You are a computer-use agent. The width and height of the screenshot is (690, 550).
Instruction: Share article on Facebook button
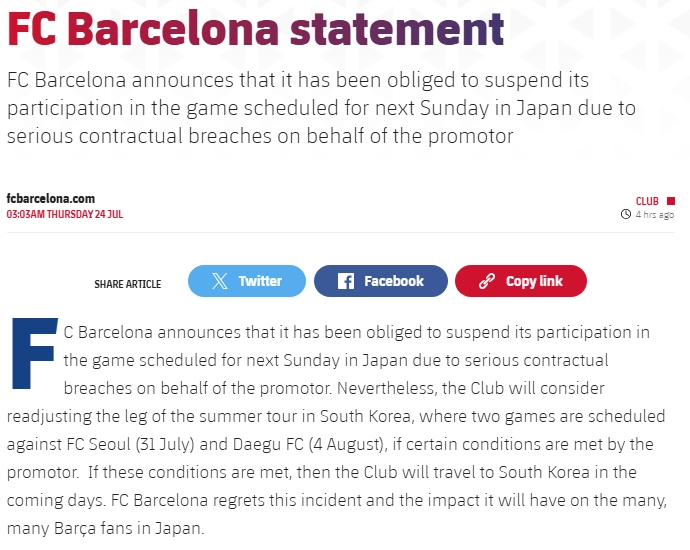pos(381,281)
